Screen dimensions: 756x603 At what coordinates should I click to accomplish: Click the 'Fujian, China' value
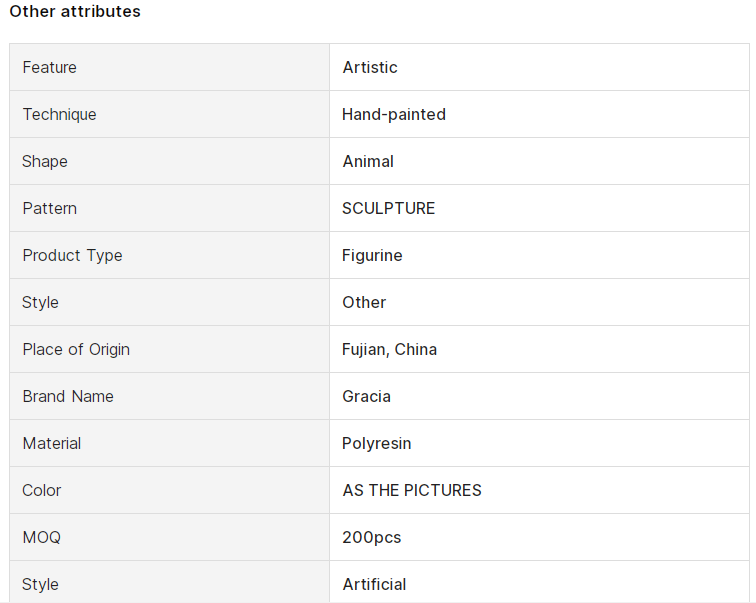click(x=389, y=349)
